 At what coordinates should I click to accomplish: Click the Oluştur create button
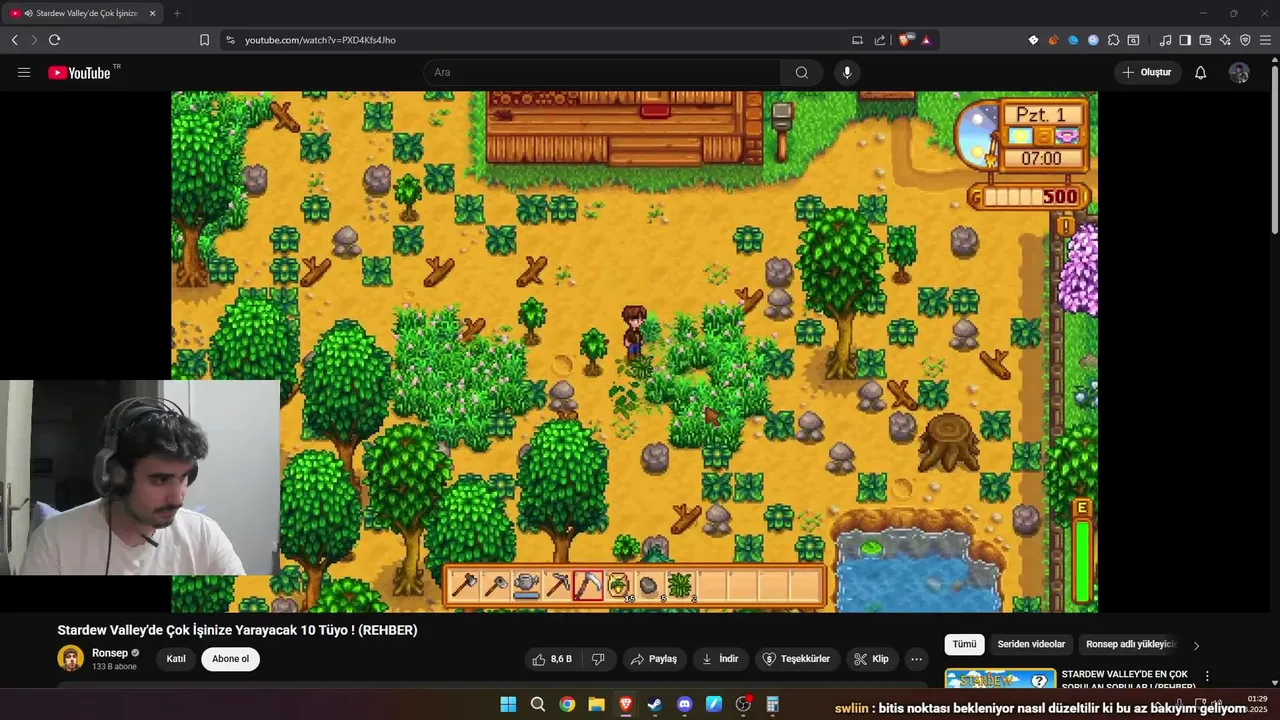tap(1147, 72)
